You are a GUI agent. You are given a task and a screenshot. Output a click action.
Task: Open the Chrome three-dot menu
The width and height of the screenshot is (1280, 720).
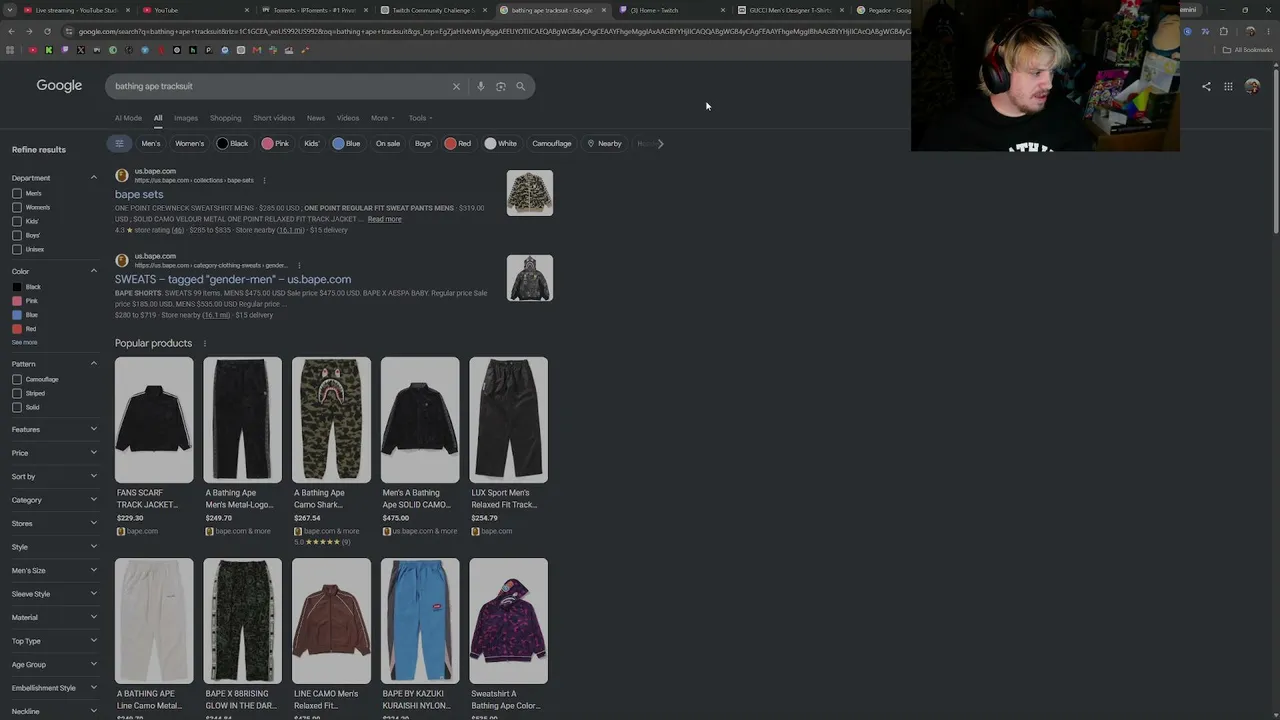coord(1268,31)
